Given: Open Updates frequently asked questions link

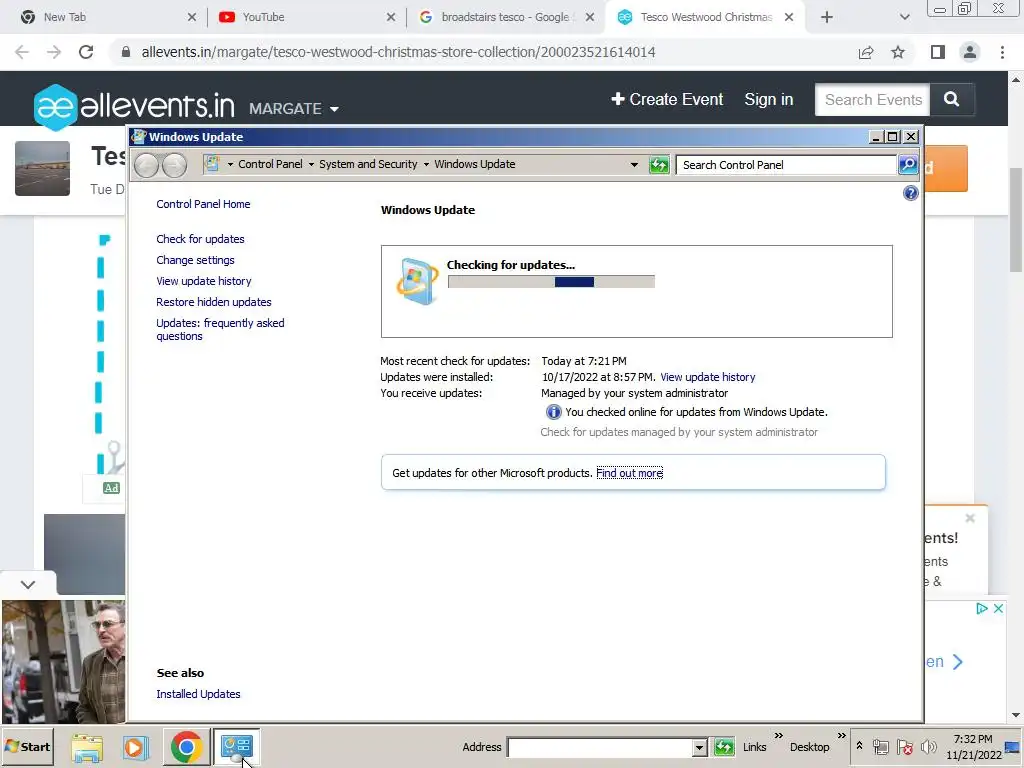Looking at the screenshot, I should 220,329.
